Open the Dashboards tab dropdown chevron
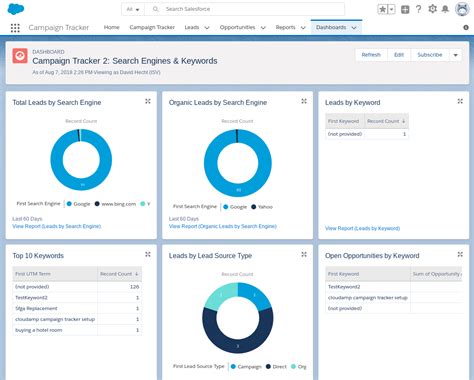 (354, 28)
